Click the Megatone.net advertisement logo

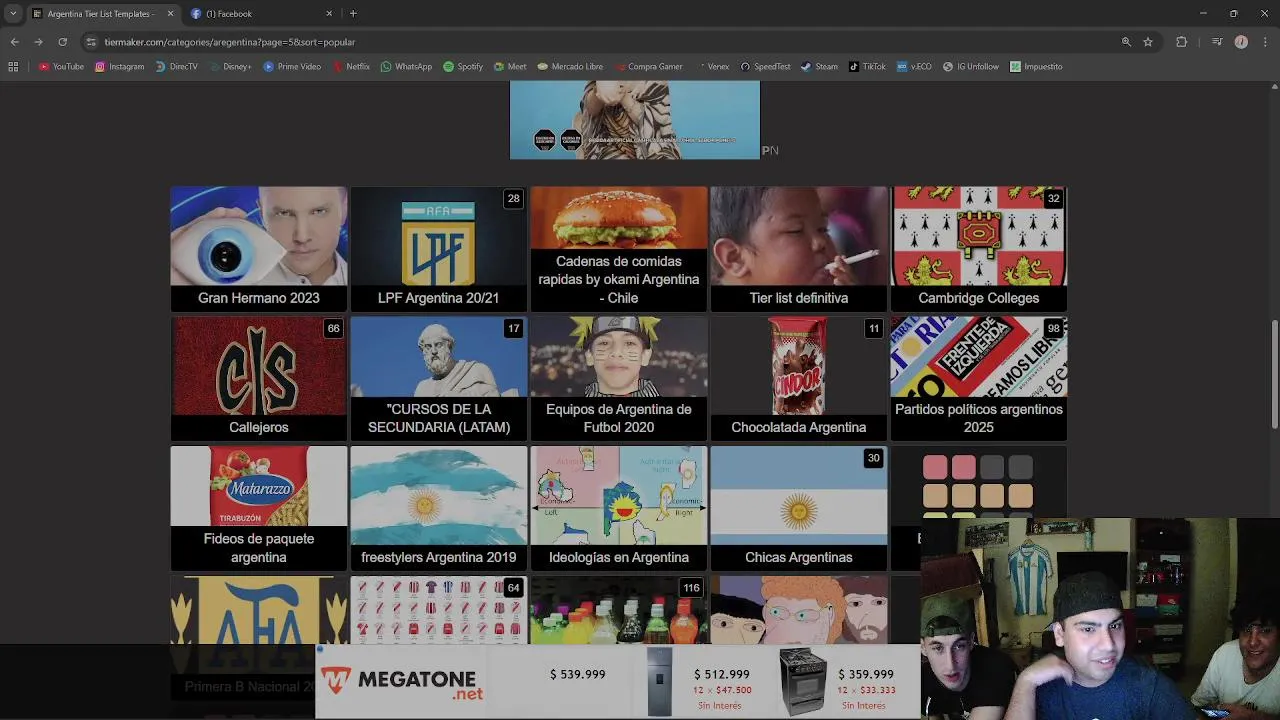[x=403, y=682]
